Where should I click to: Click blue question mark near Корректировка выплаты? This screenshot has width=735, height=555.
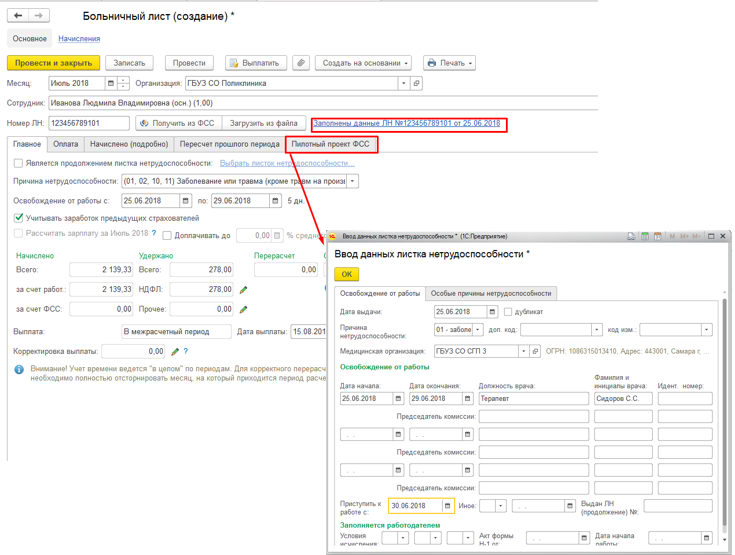tap(186, 352)
